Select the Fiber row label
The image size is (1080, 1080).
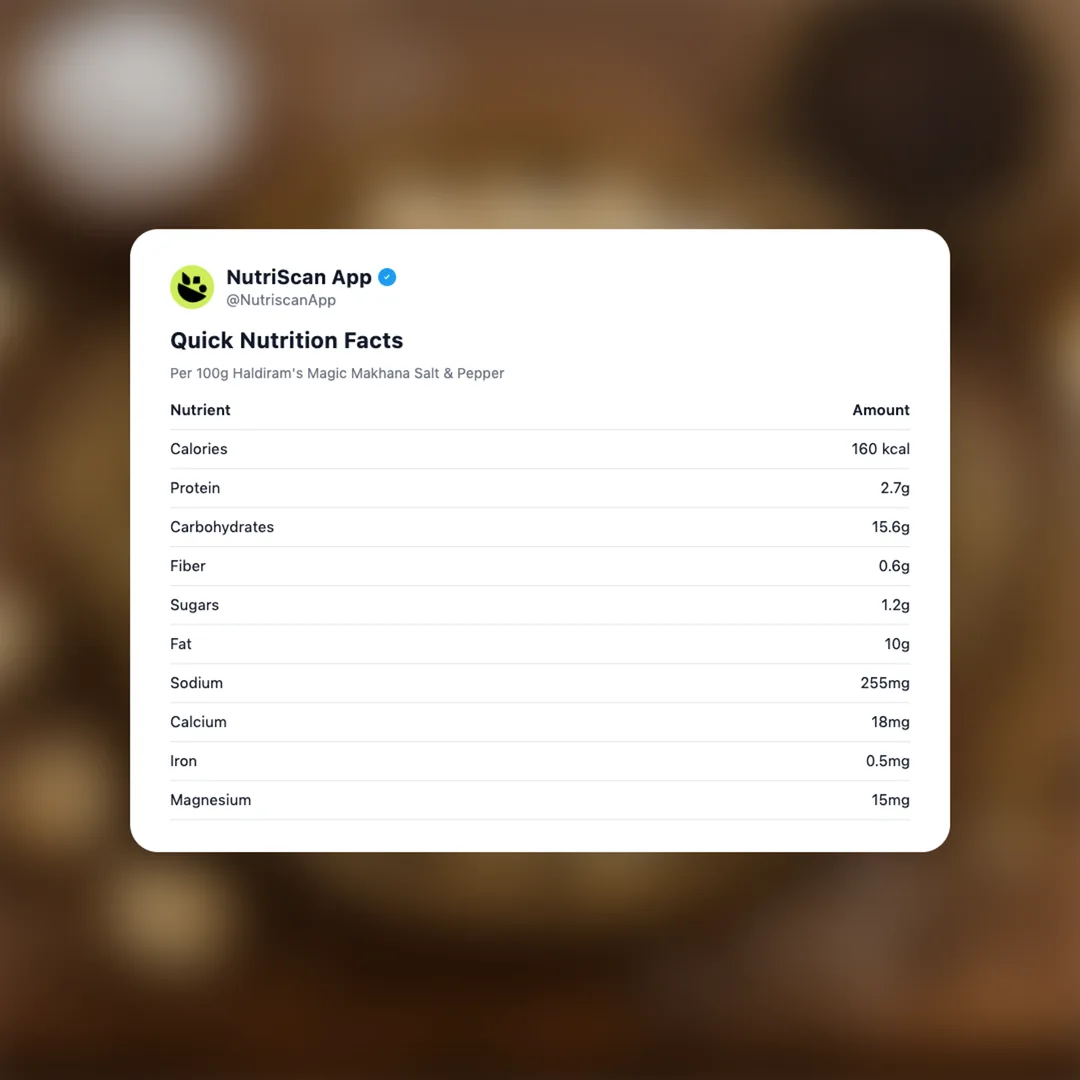tap(188, 566)
